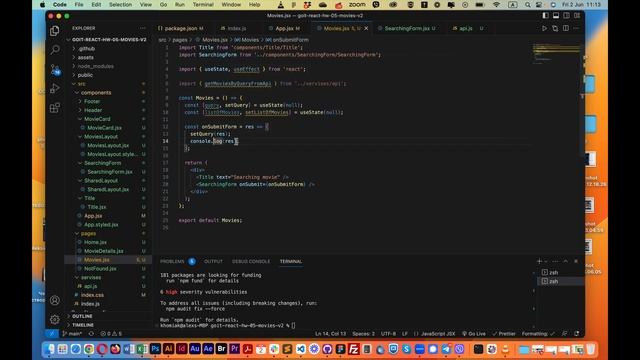Open the Source Control view
640x360 pixels.
(x=54, y=69)
